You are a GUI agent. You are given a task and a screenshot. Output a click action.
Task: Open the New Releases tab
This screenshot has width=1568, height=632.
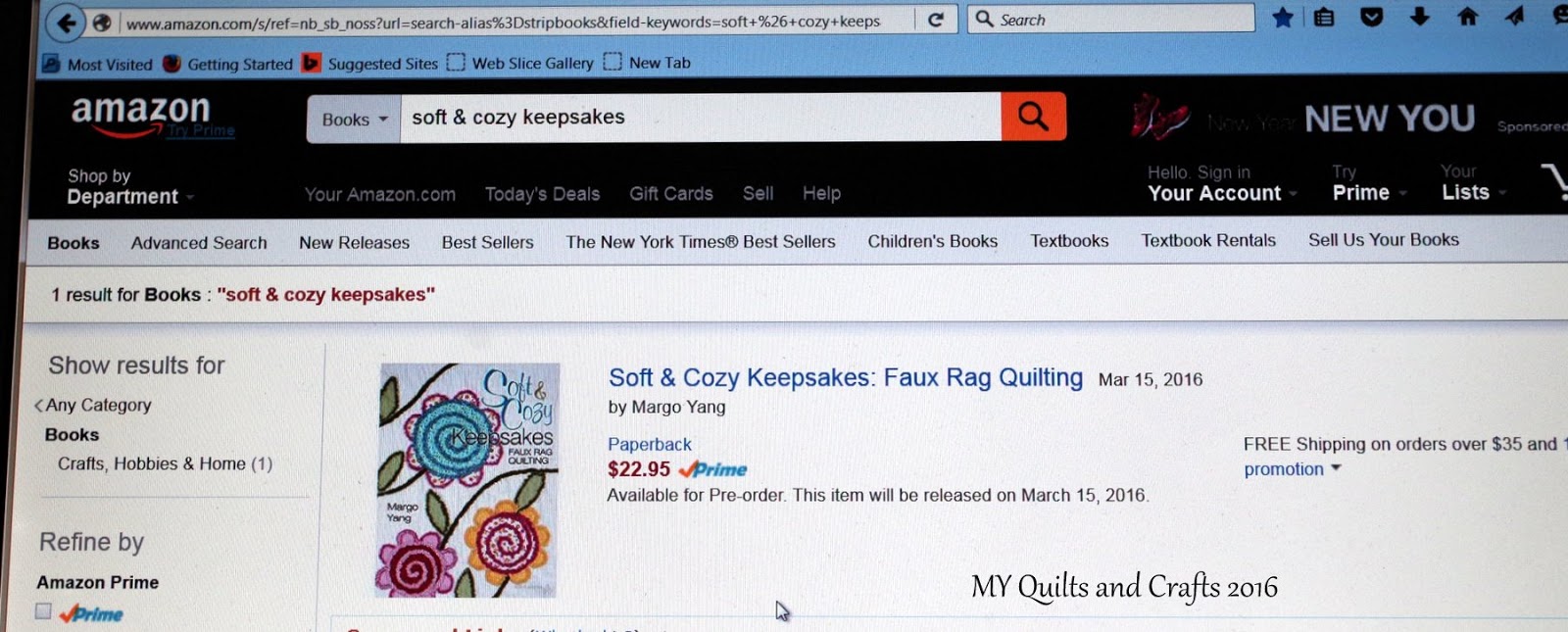pos(354,242)
